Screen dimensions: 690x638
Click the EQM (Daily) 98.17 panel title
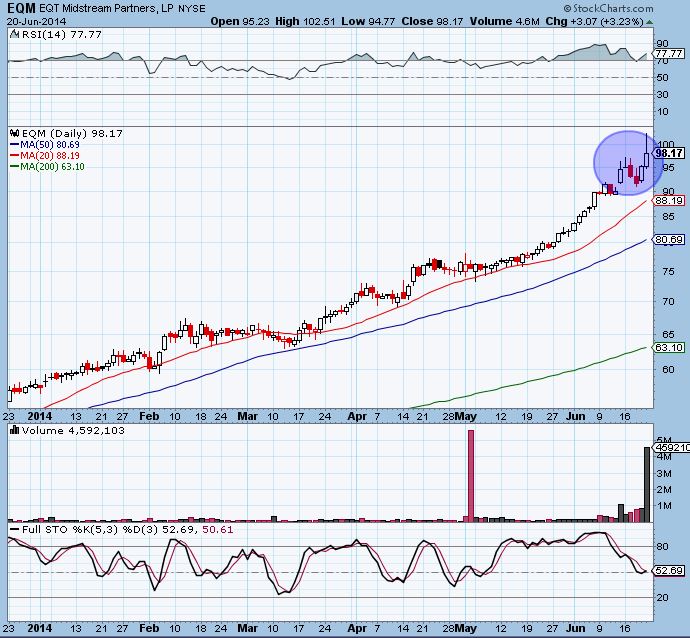coord(72,133)
